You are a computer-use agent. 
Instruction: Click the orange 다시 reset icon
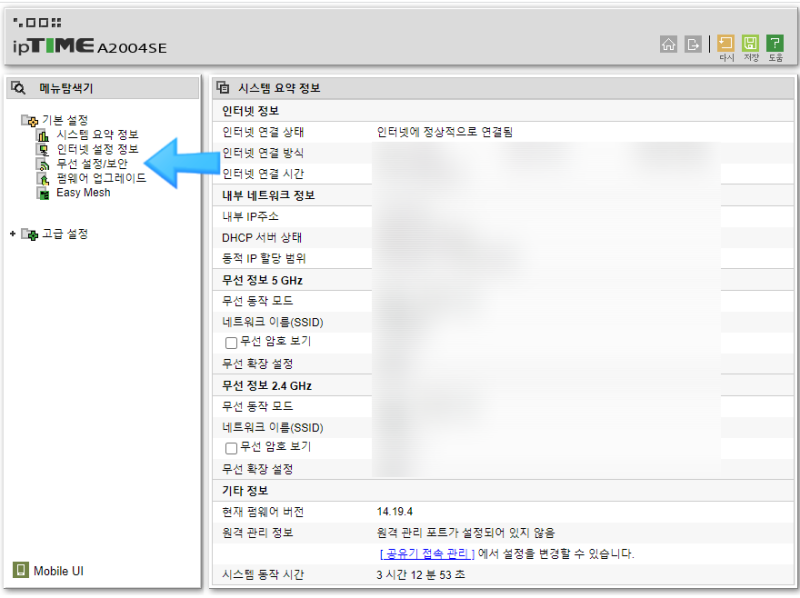726,44
